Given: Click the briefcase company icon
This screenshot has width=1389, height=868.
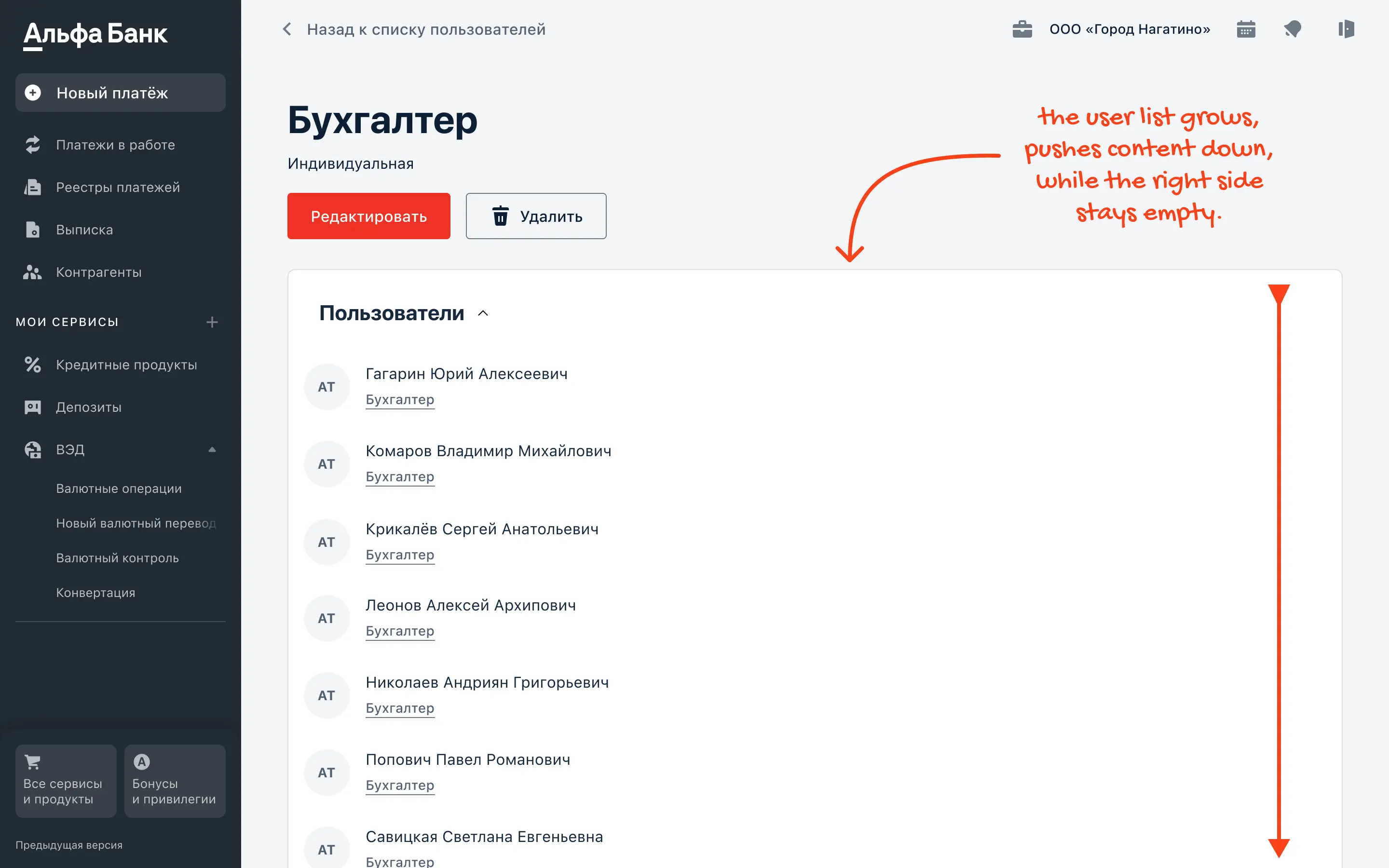Looking at the screenshot, I should [x=1022, y=29].
